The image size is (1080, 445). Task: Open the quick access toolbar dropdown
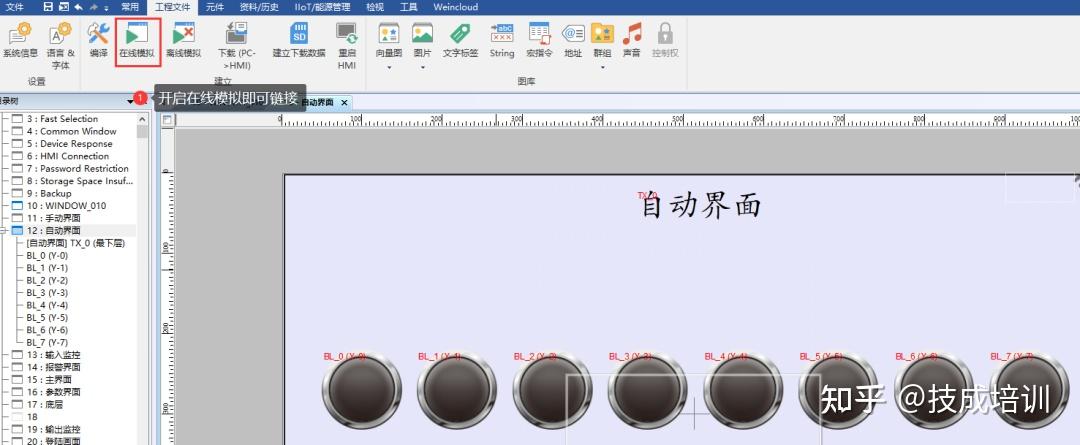106,8
